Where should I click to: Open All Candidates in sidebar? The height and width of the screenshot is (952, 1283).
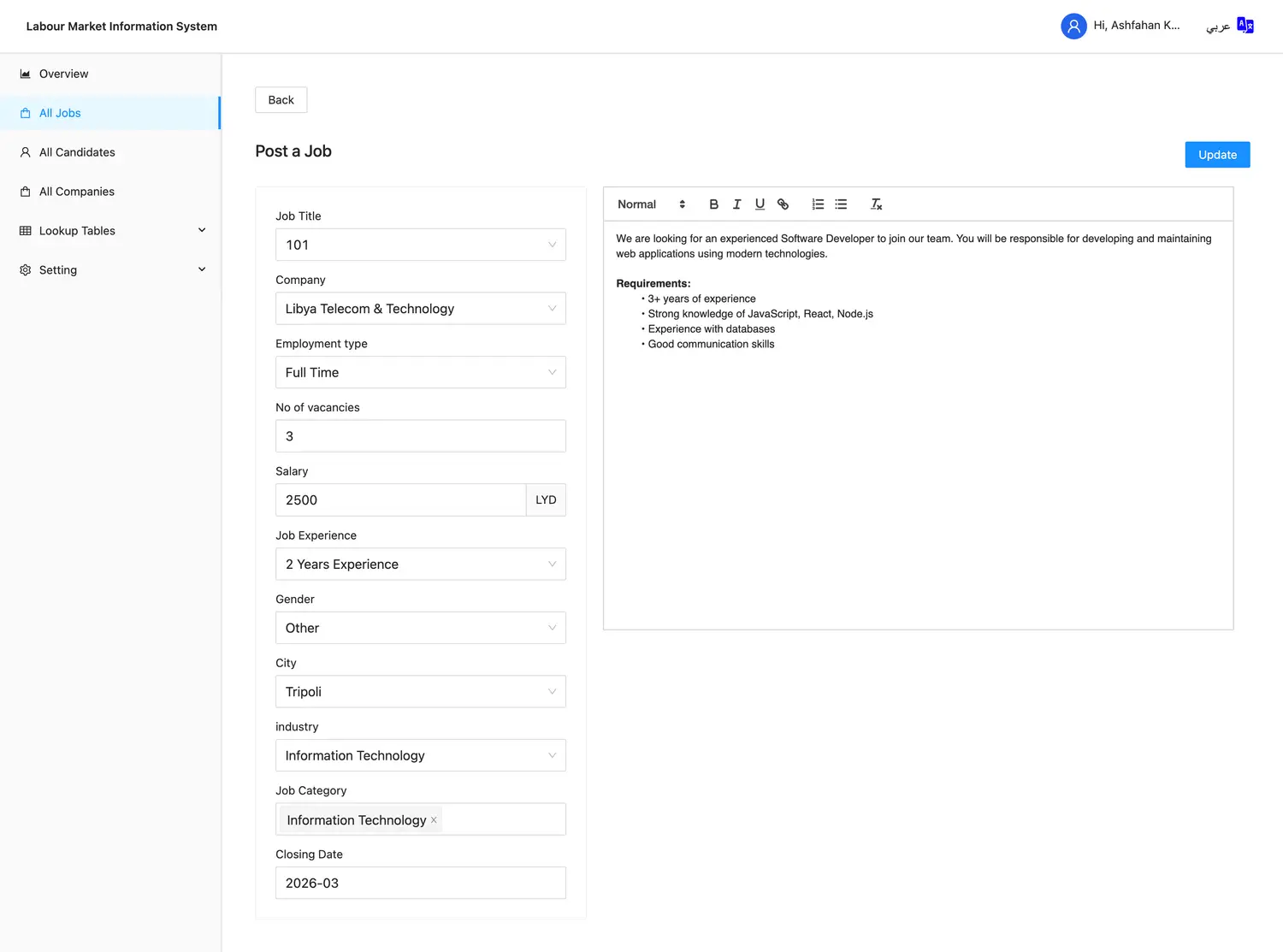77,152
